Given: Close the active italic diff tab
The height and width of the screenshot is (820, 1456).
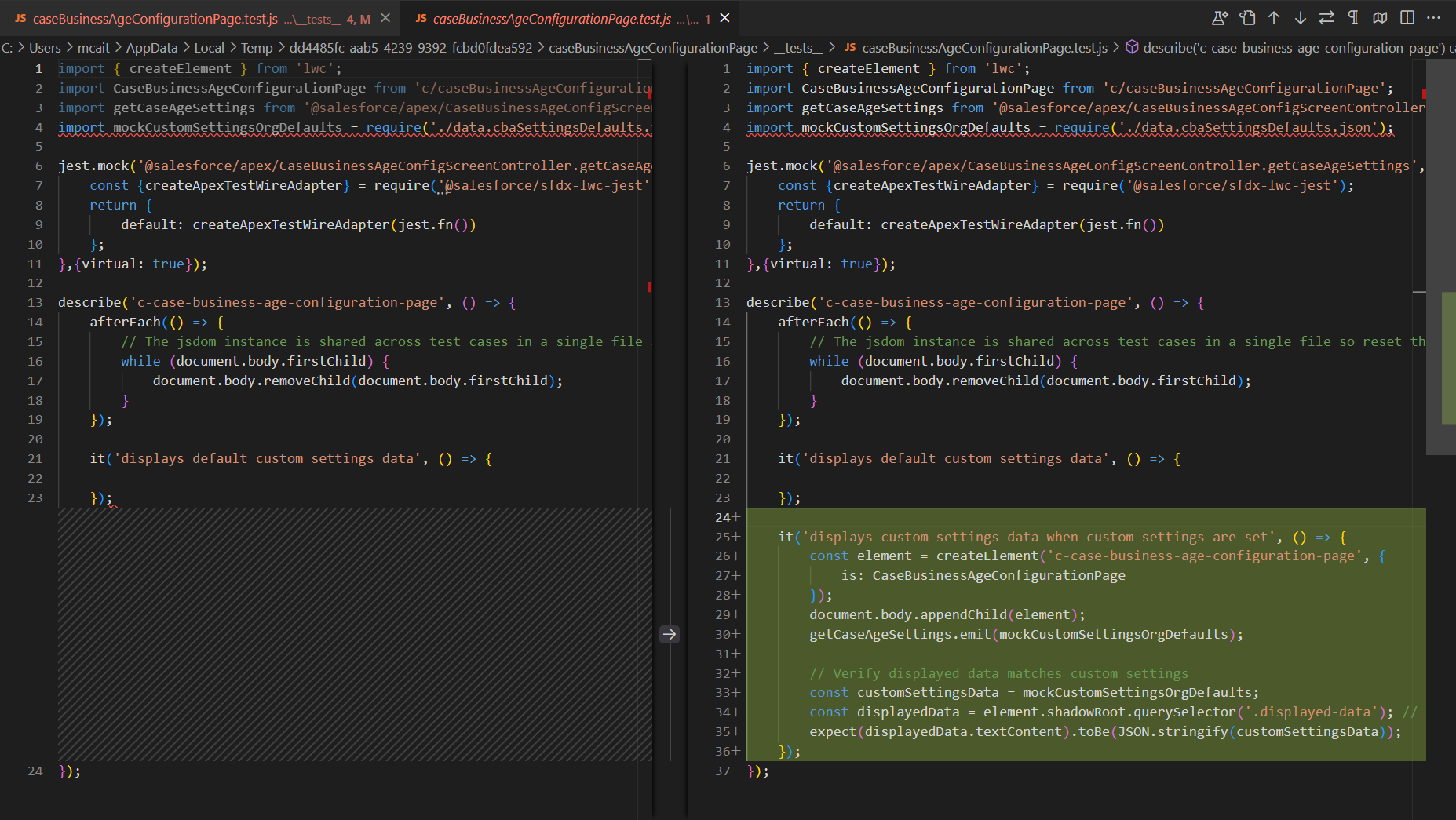Looking at the screenshot, I should point(724,18).
